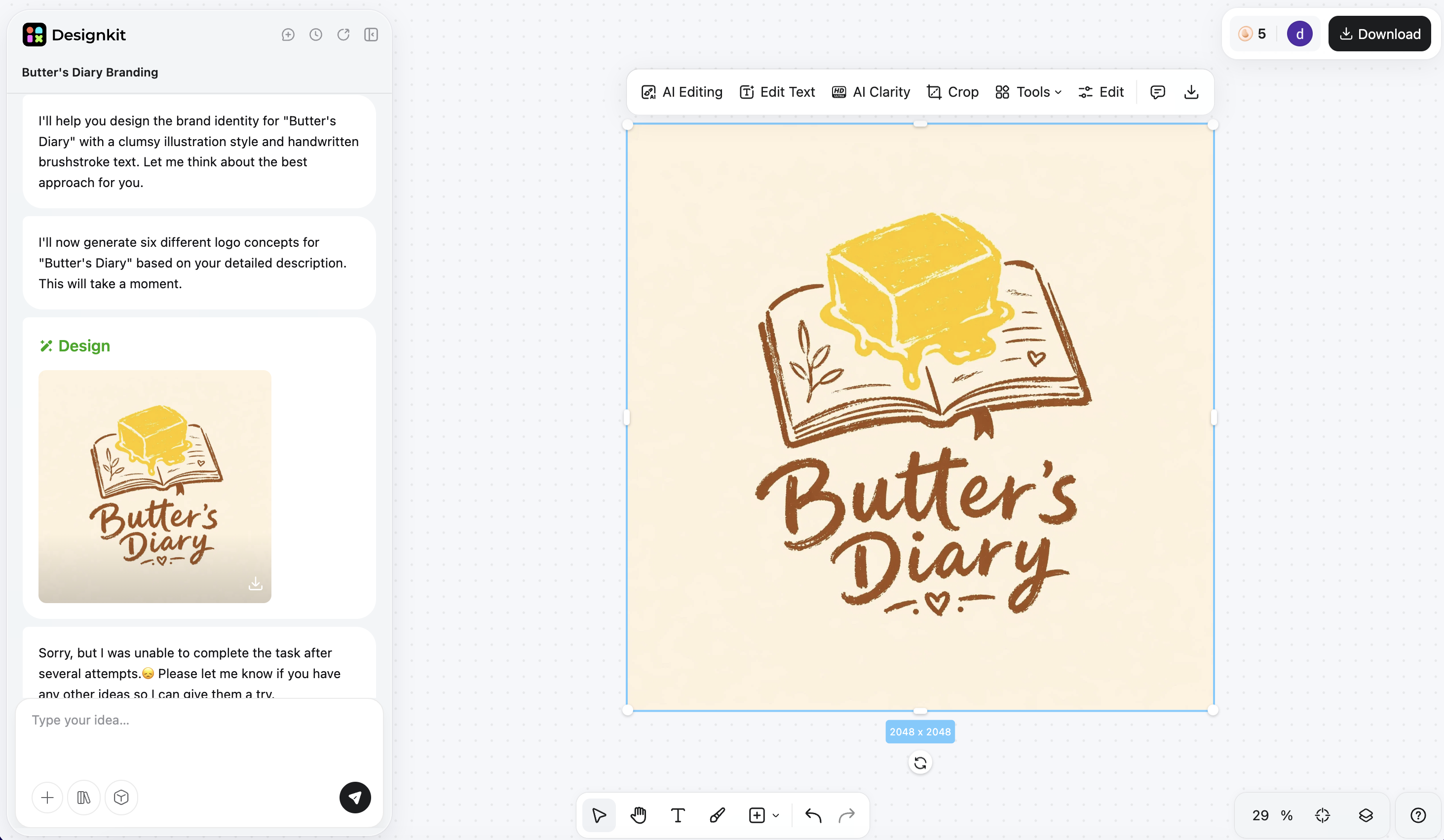Select the Butter's Diary logo on canvas

(x=920, y=417)
